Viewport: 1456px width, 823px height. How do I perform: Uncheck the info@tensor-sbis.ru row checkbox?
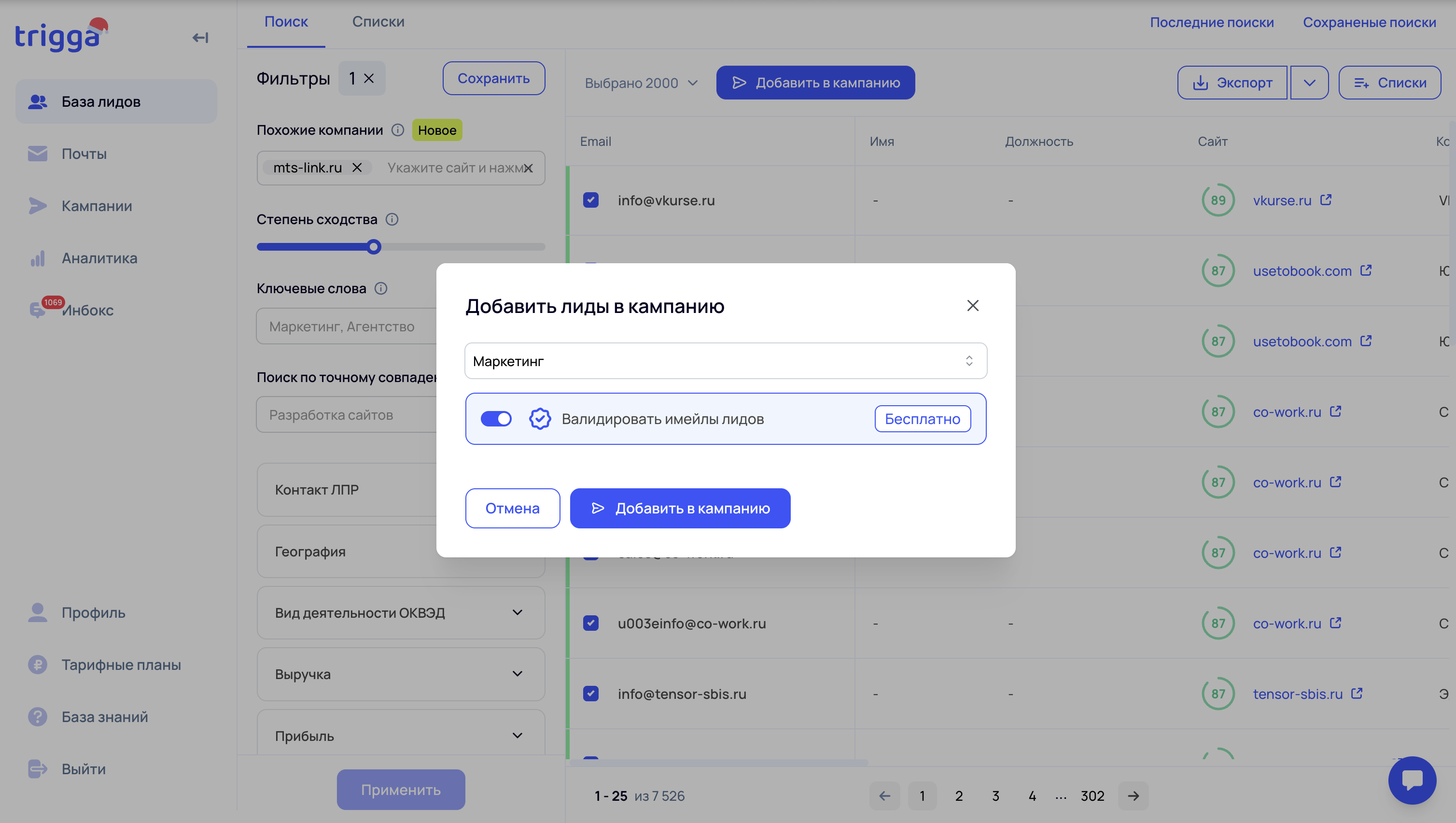pyautogui.click(x=590, y=694)
